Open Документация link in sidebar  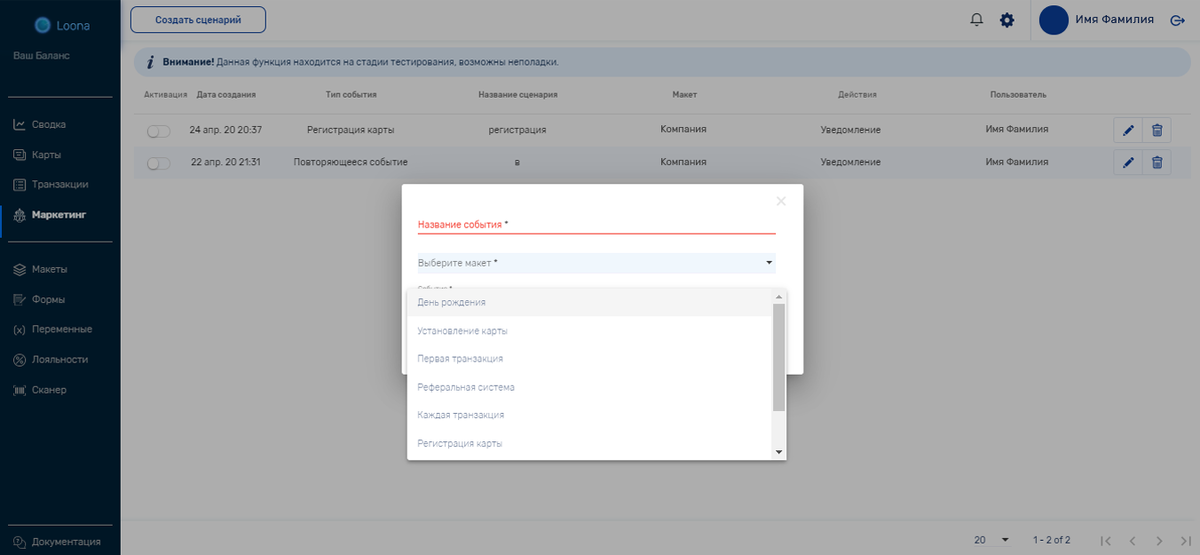57,542
